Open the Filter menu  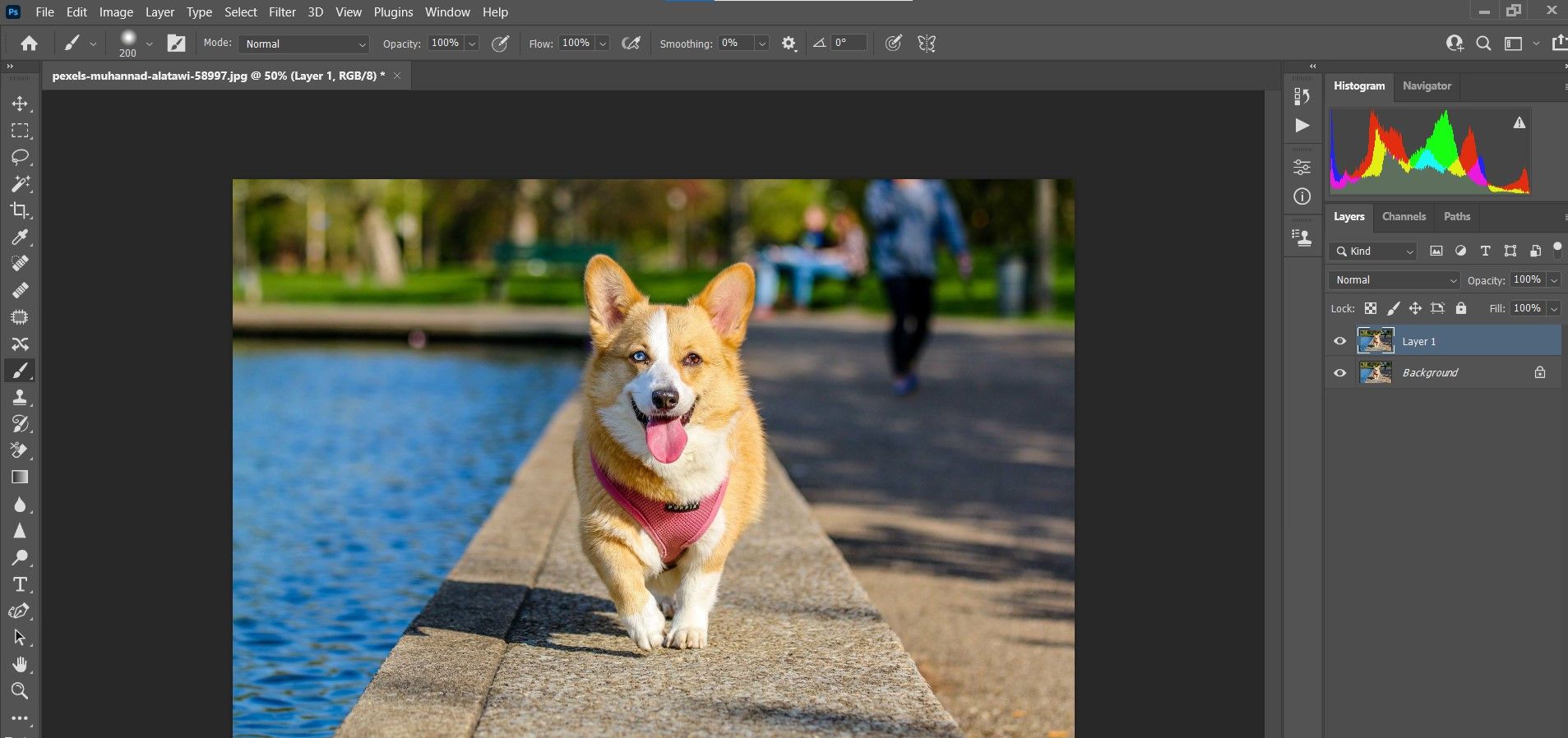(x=282, y=12)
